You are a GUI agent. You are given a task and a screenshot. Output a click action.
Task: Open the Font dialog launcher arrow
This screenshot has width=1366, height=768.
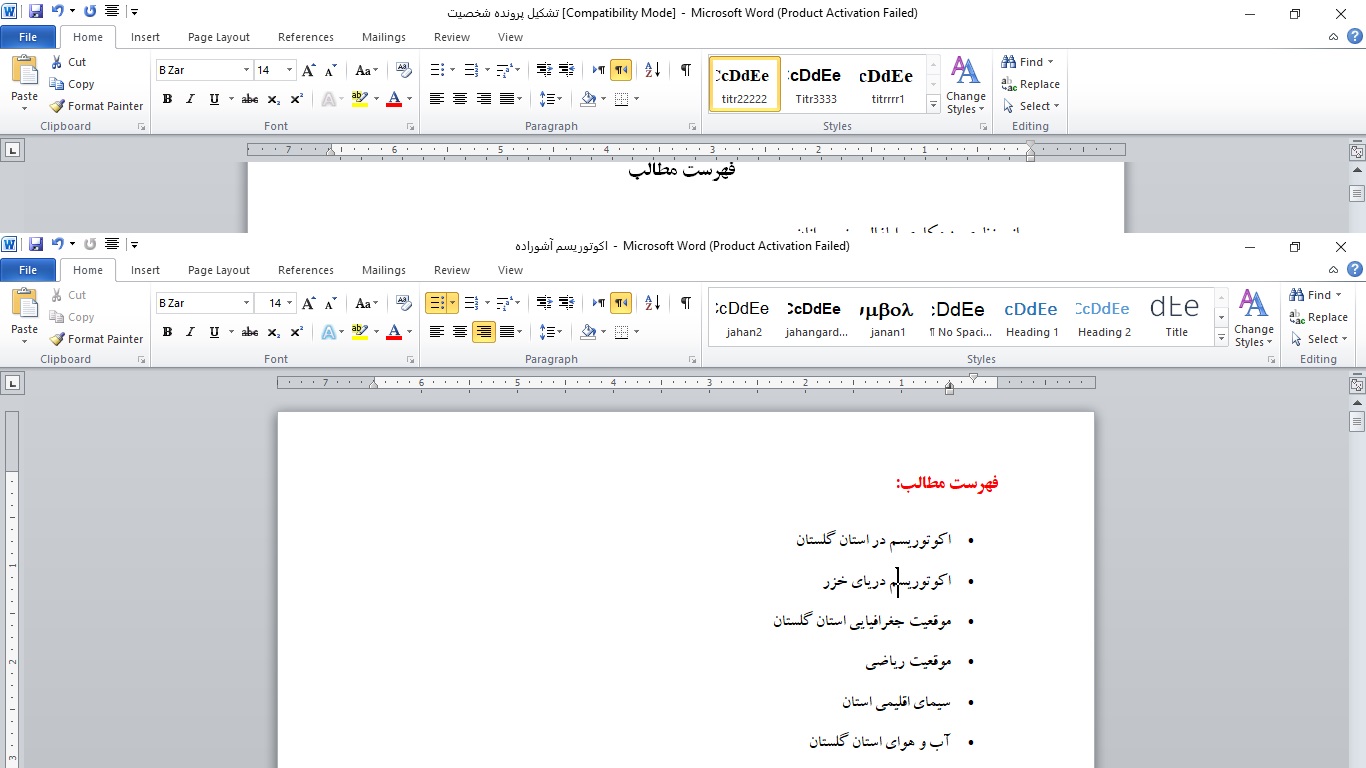(410, 359)
